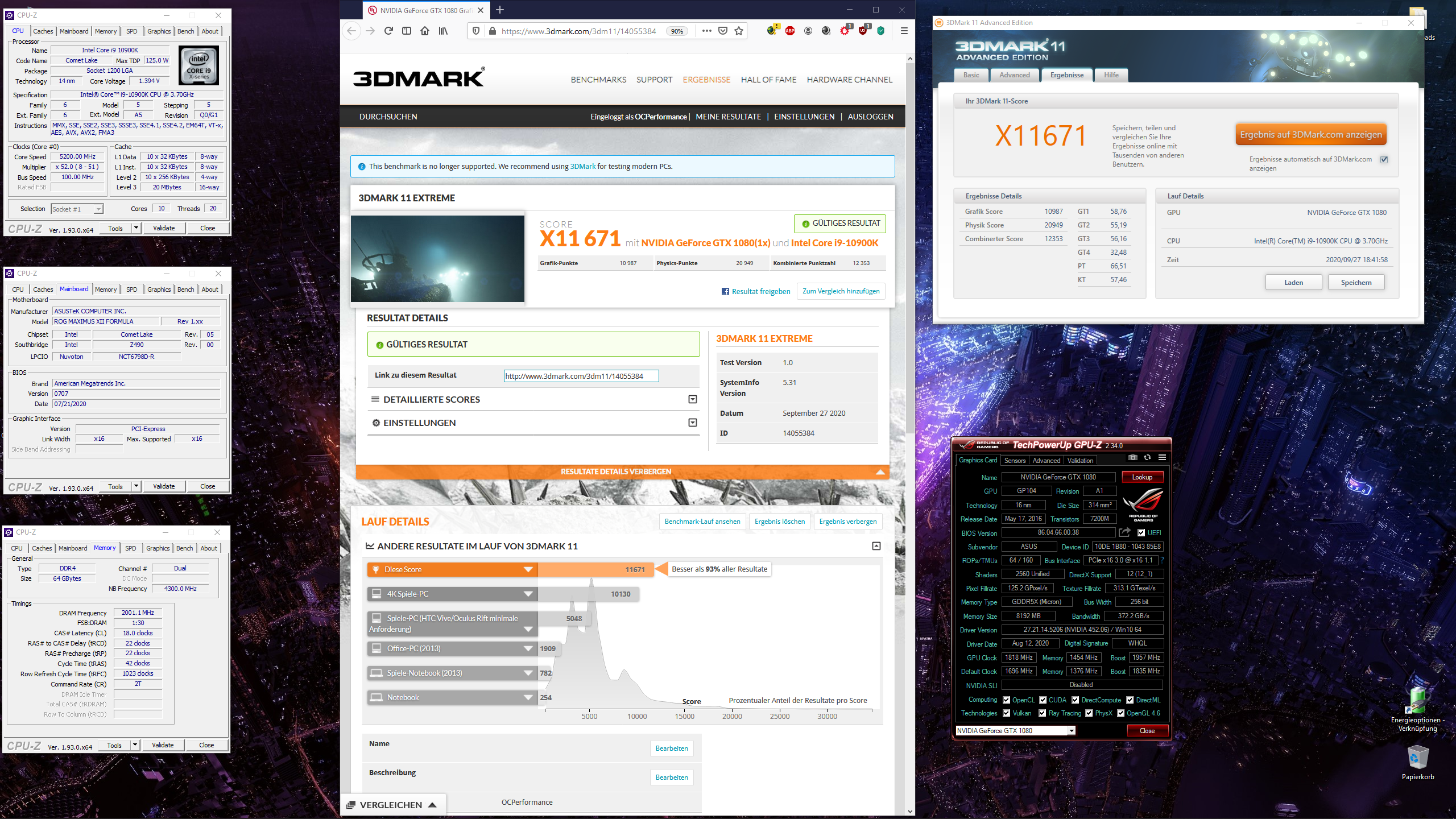Screen dimensions: 1456x819
Task: Toggle DirectML checkbox in GPU-Z
Action: pos(1130,700)
